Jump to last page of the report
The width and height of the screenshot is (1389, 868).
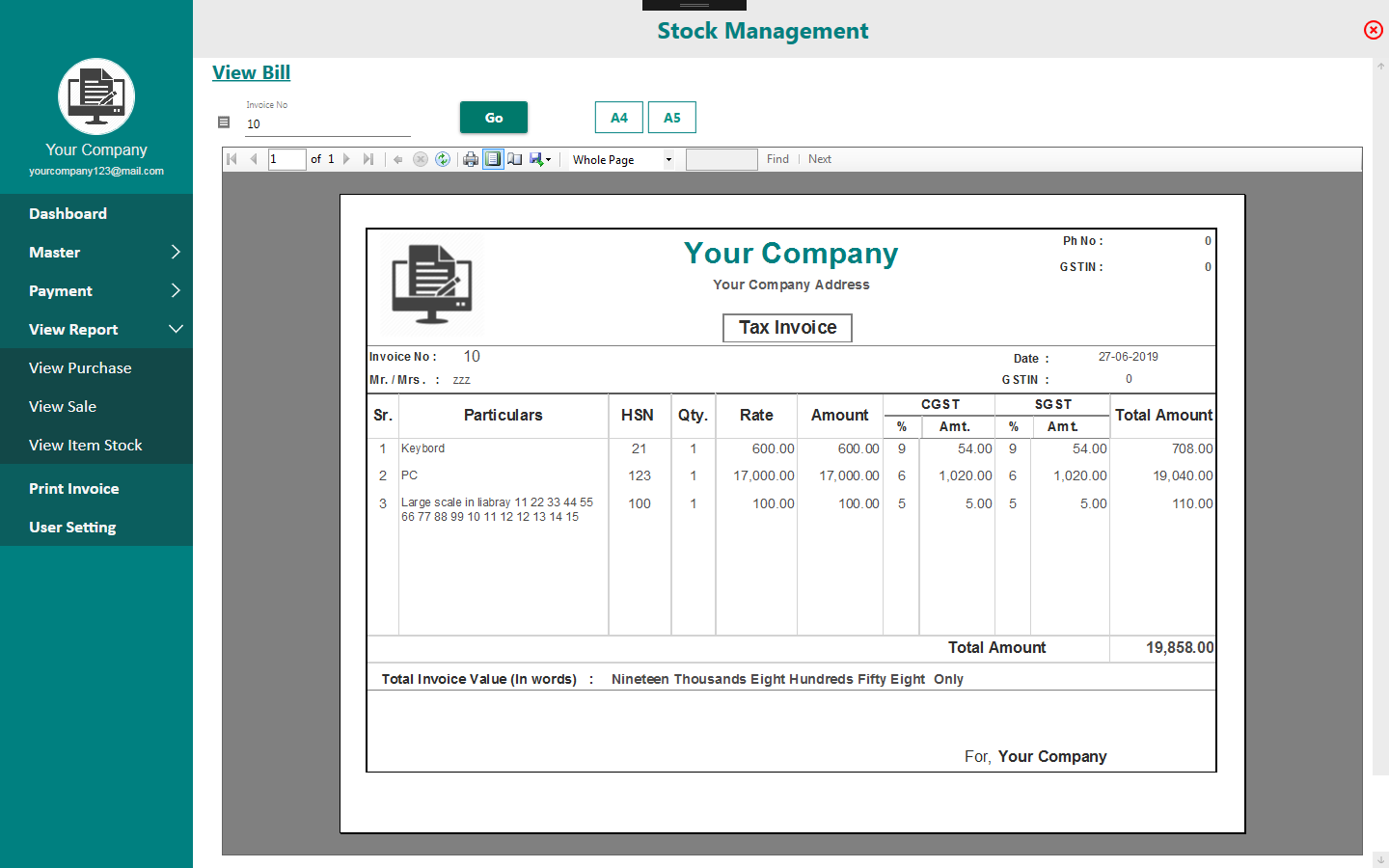pyautogui.click(x=368, y=159)
